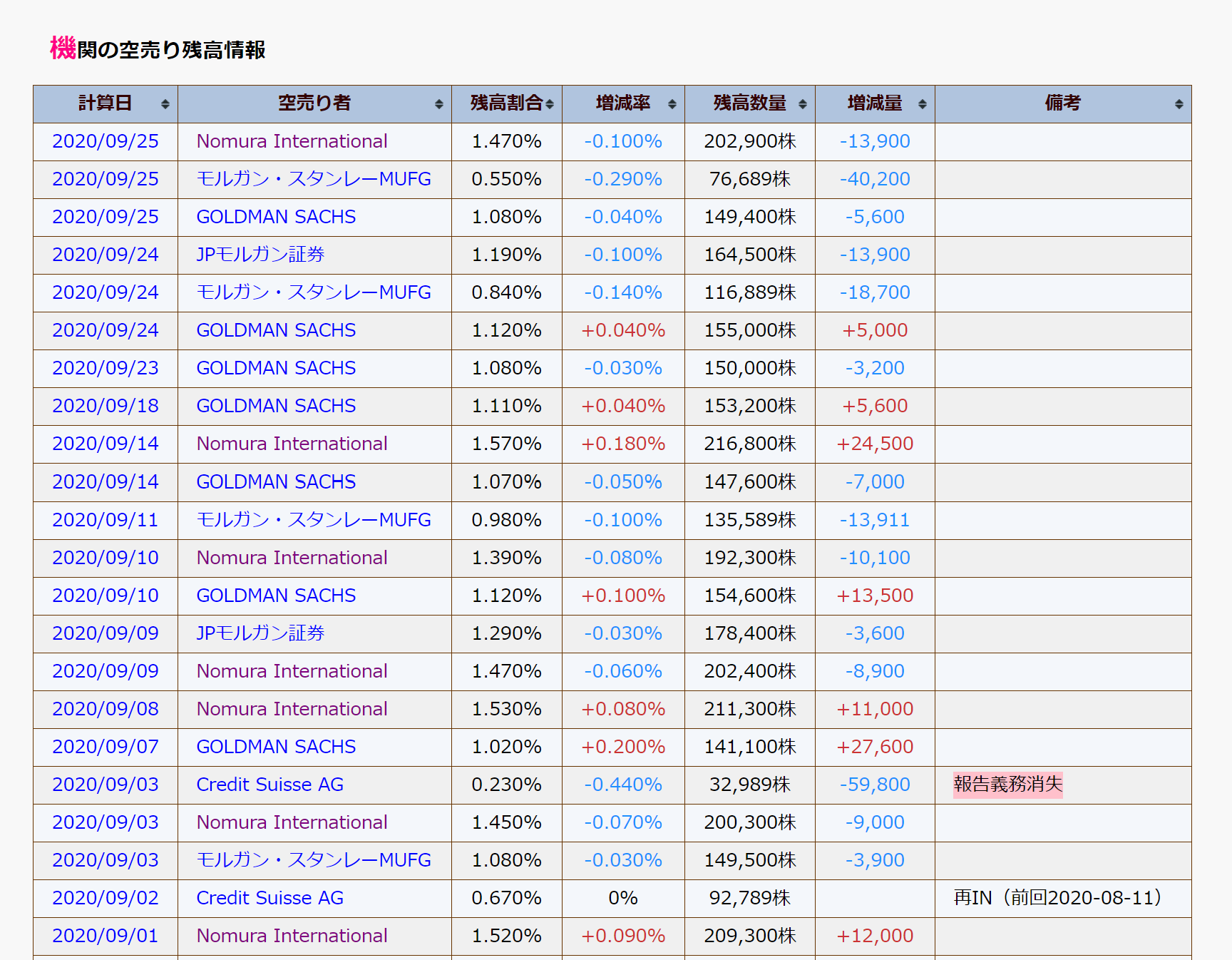This screenshot has height=960, width=1232.
Task: Open Credit Suisse AG link dated 2020/09/02
Action: tap(269, 898)
